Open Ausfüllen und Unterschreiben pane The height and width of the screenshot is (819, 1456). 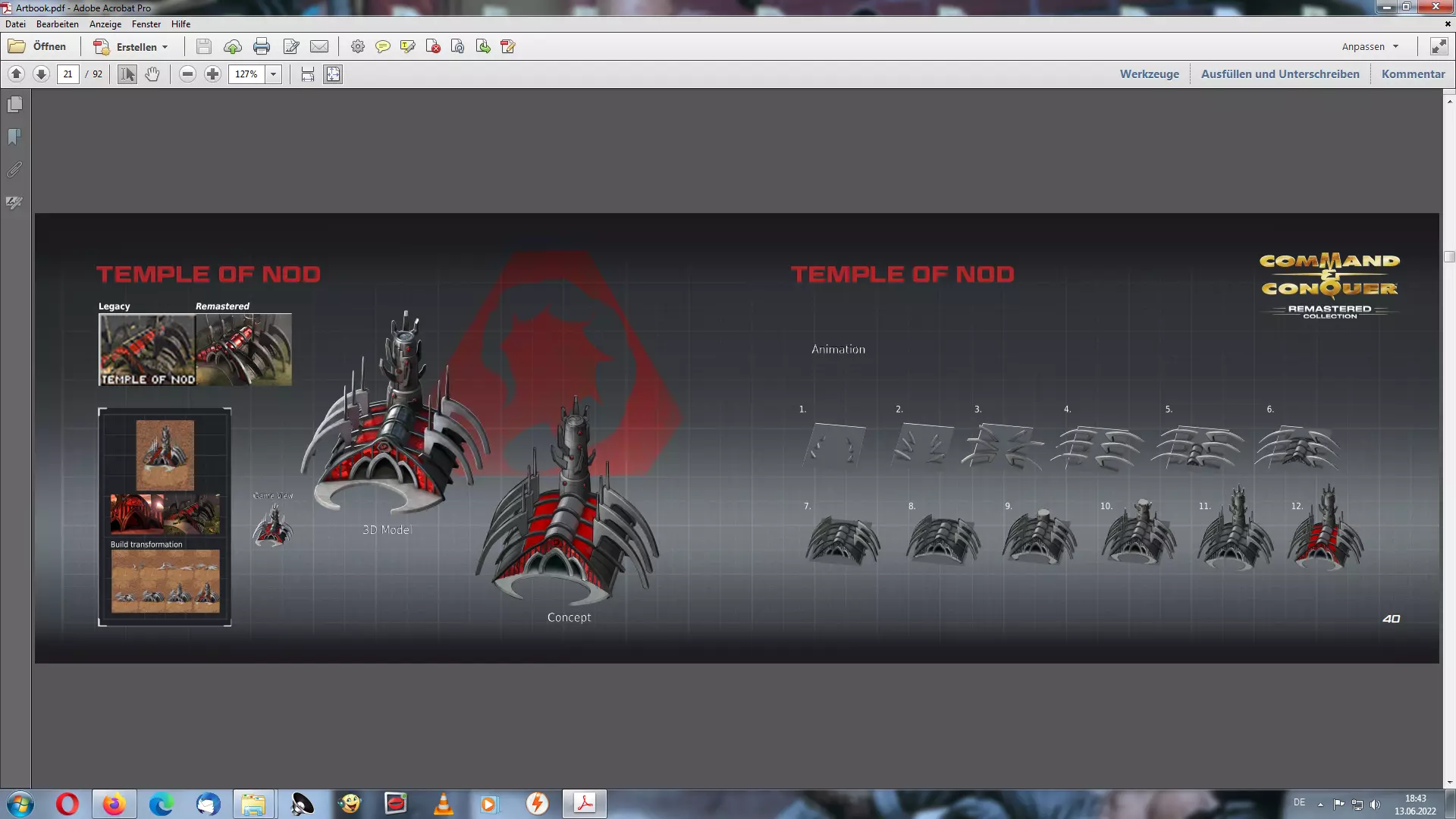pos(1280,74)
